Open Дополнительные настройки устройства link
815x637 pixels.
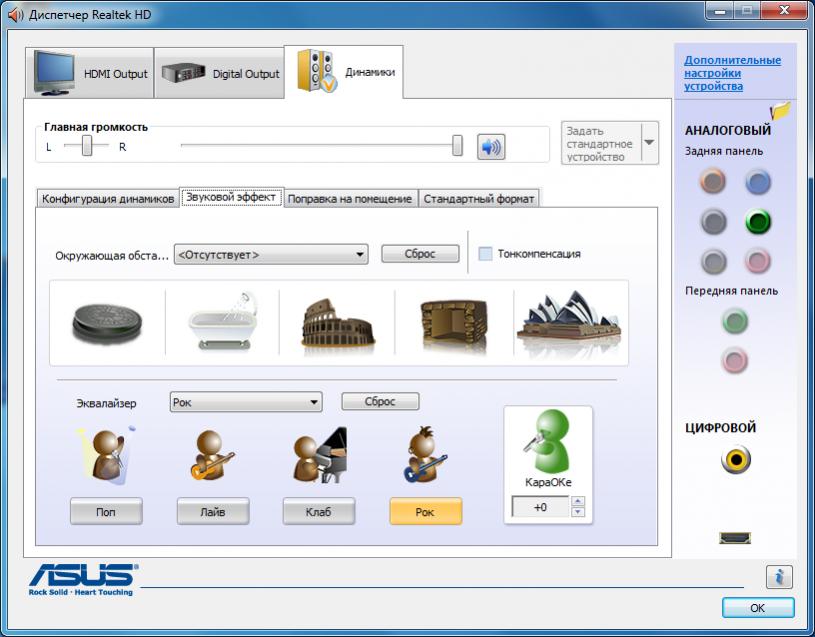tap(732, 73)
